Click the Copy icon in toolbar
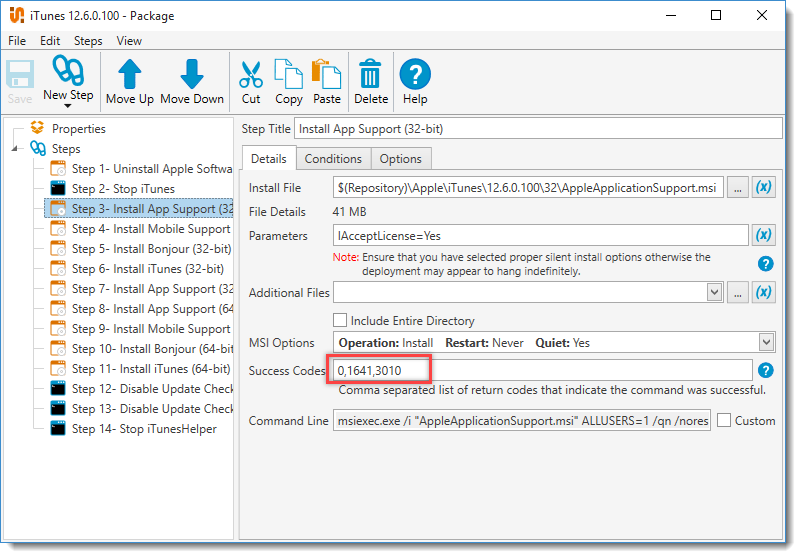801x558 pixels. [x=288, y=74]
